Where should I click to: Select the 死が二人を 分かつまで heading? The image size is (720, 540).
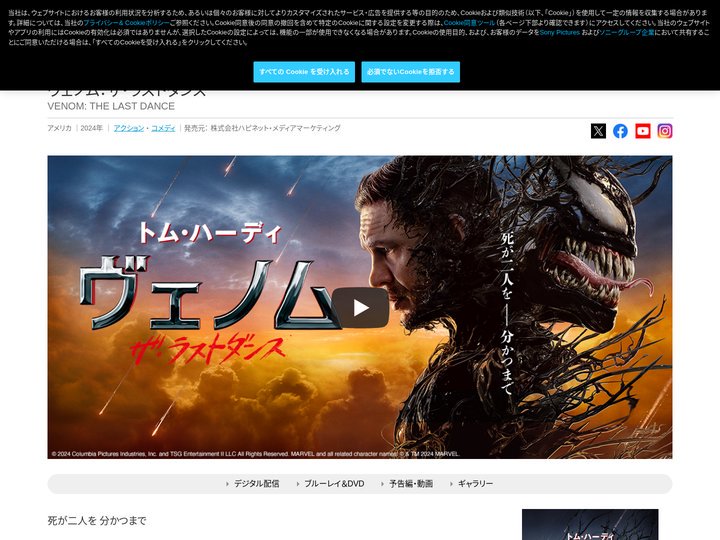click(x=97, y=521)
